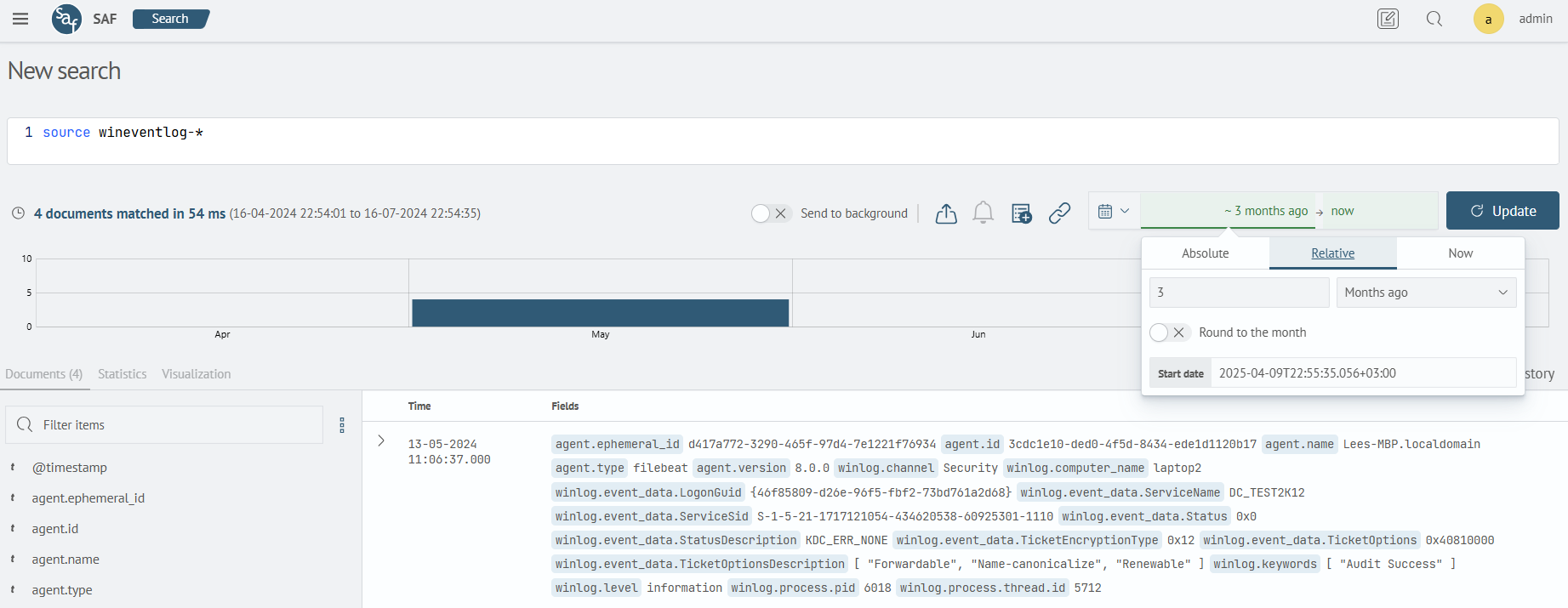Select the @timestamp field in list

[x=70, y=468]
